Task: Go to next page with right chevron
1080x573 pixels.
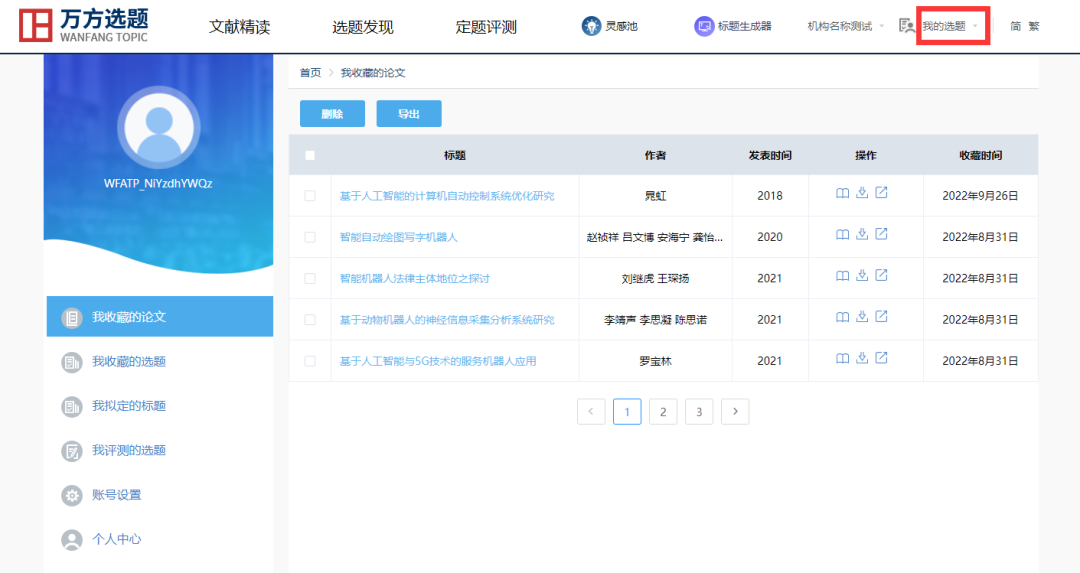Action: click(x=735, y=411)
